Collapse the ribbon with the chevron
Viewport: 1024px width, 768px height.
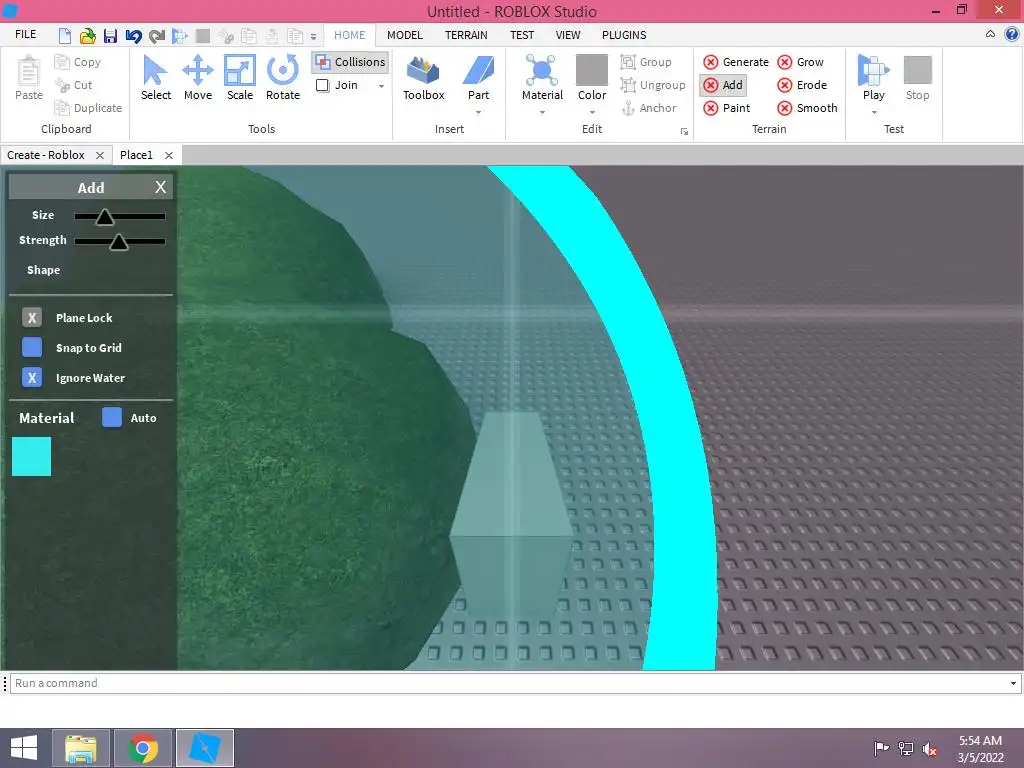click(x=991, y=34)
